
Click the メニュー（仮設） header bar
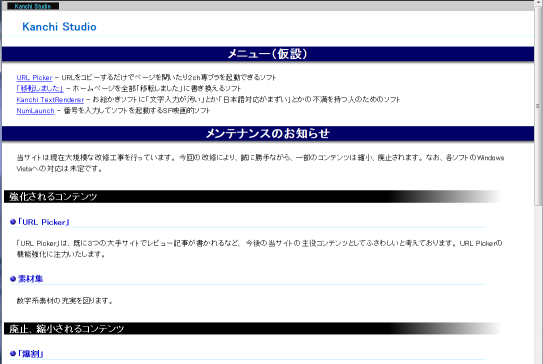(268, 54)
